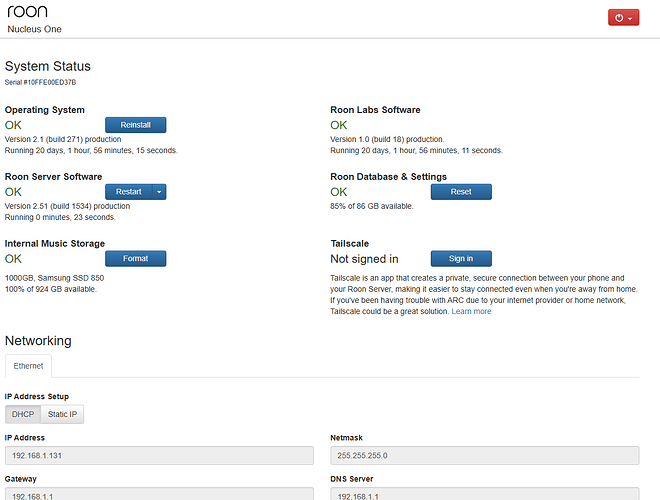Screen dimensions: 660x500
Task: Click the roon logo
Action: point(27,11)
